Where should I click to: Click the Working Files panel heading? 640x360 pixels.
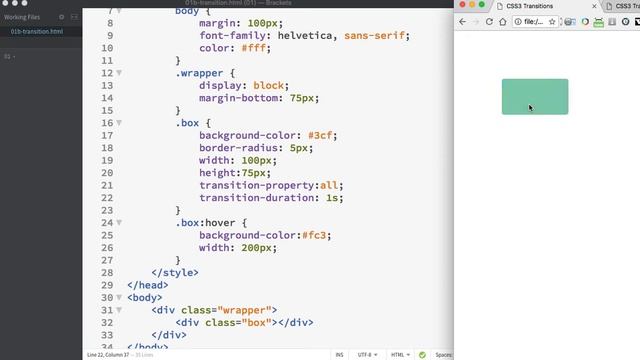point(22,17)
